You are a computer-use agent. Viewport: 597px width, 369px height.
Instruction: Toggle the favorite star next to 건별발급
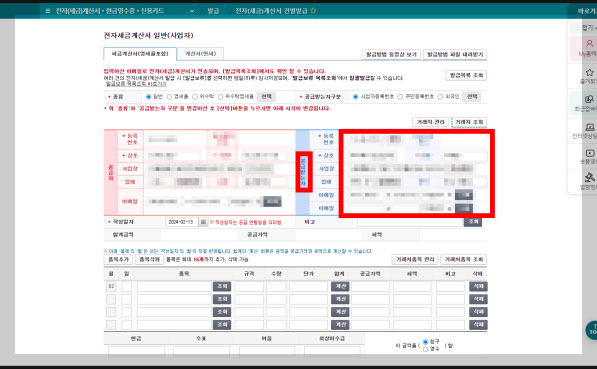[x=313, y=11]
